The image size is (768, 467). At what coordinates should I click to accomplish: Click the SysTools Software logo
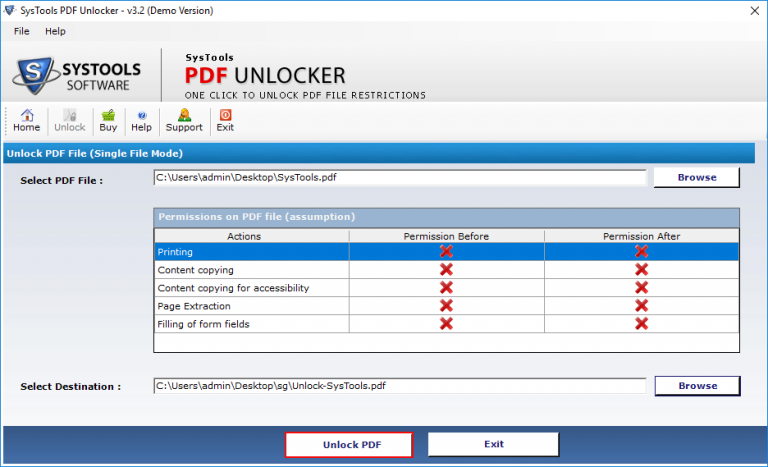pyautogui.click(x=77, y=75)
